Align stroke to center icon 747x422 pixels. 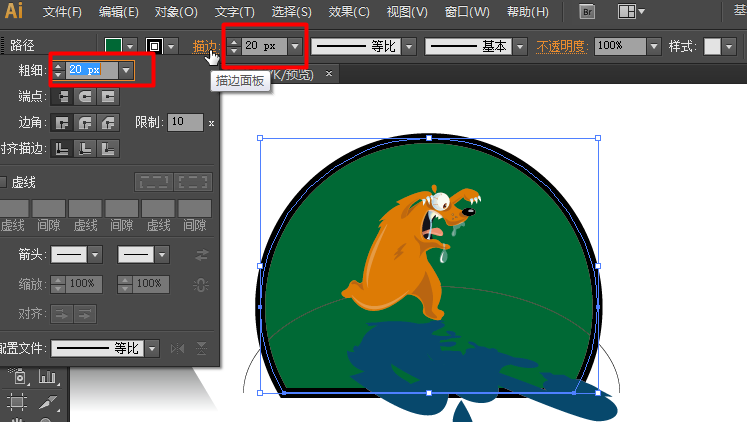[x=62, y=149]
